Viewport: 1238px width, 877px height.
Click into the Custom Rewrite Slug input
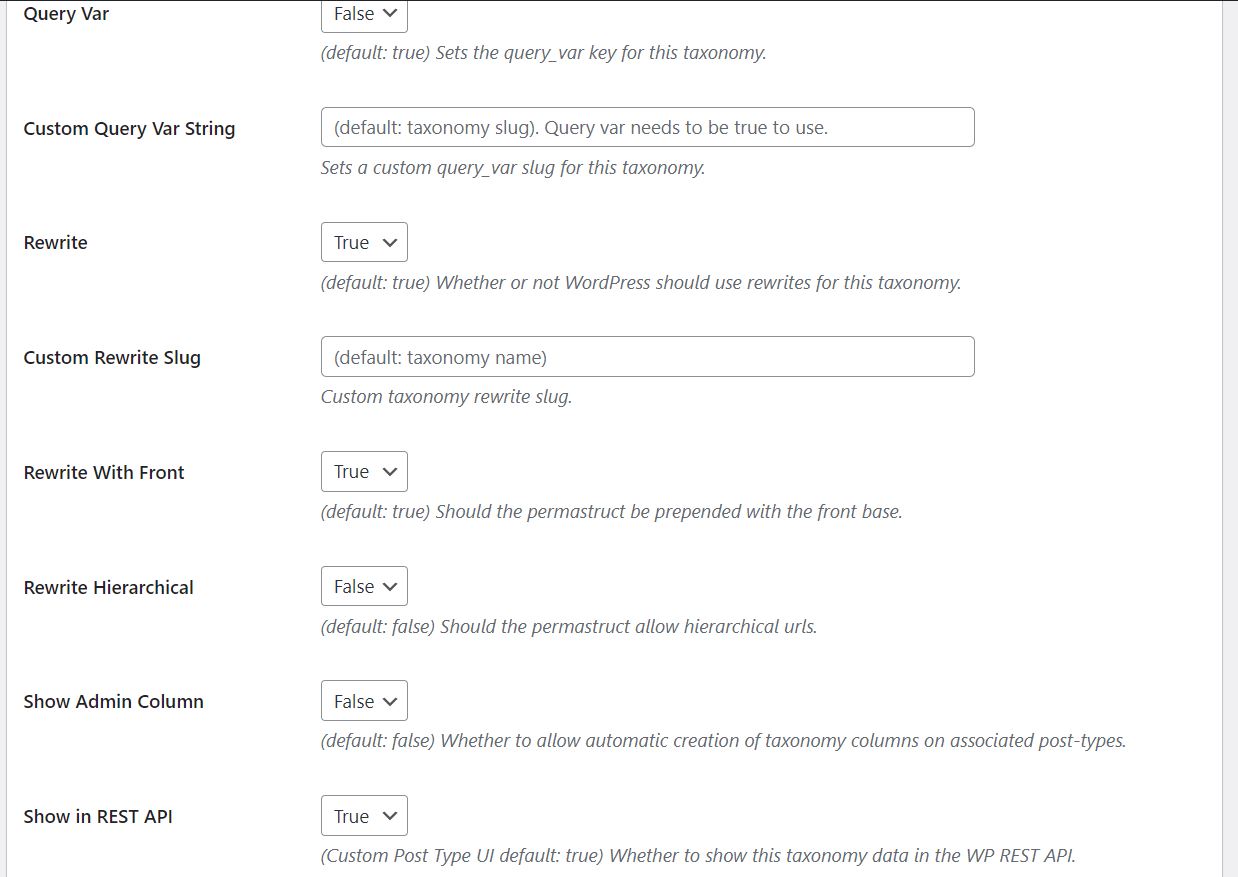(x=647, y=357)
